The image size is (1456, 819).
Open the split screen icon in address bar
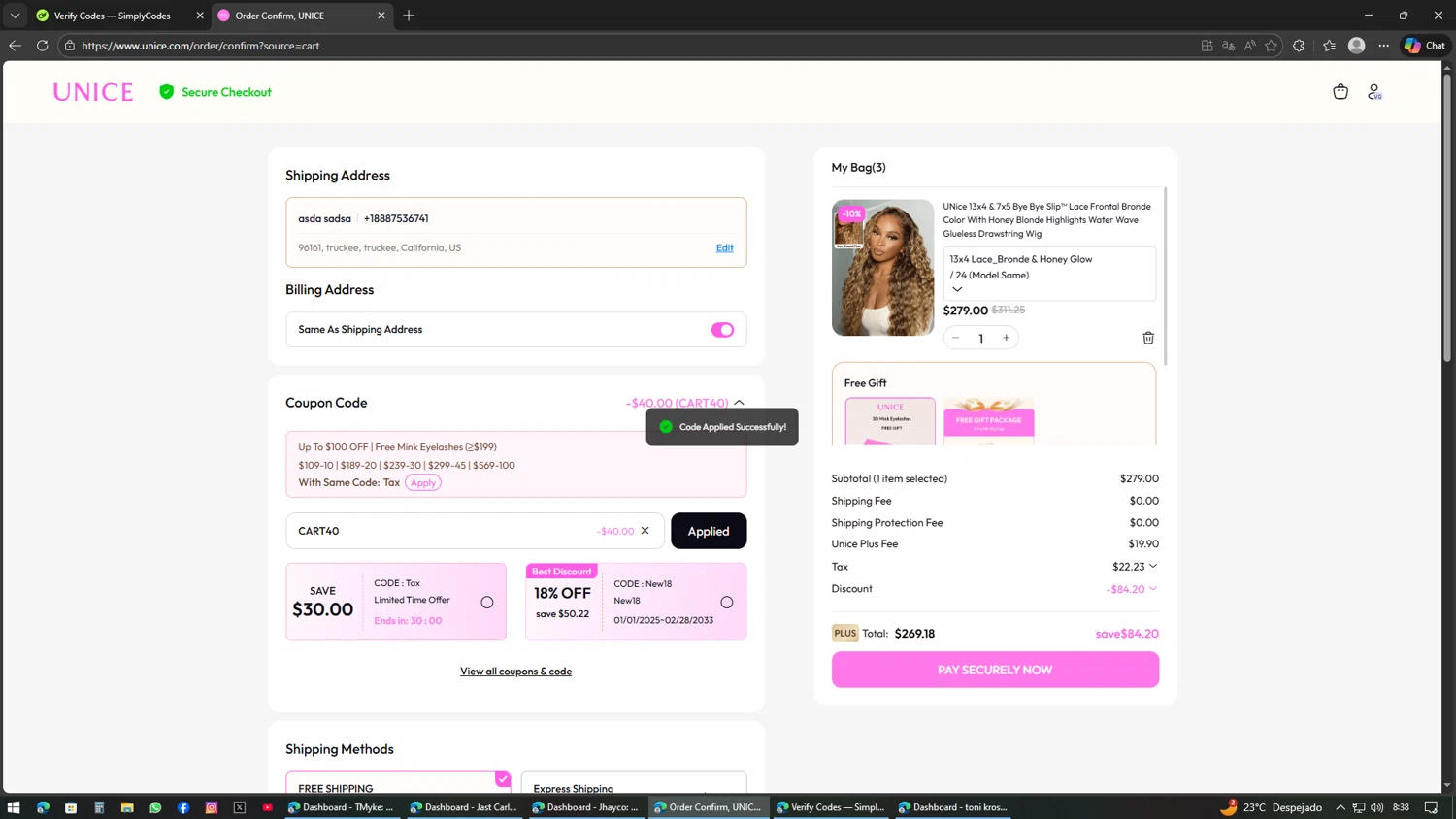point(1208,46)
